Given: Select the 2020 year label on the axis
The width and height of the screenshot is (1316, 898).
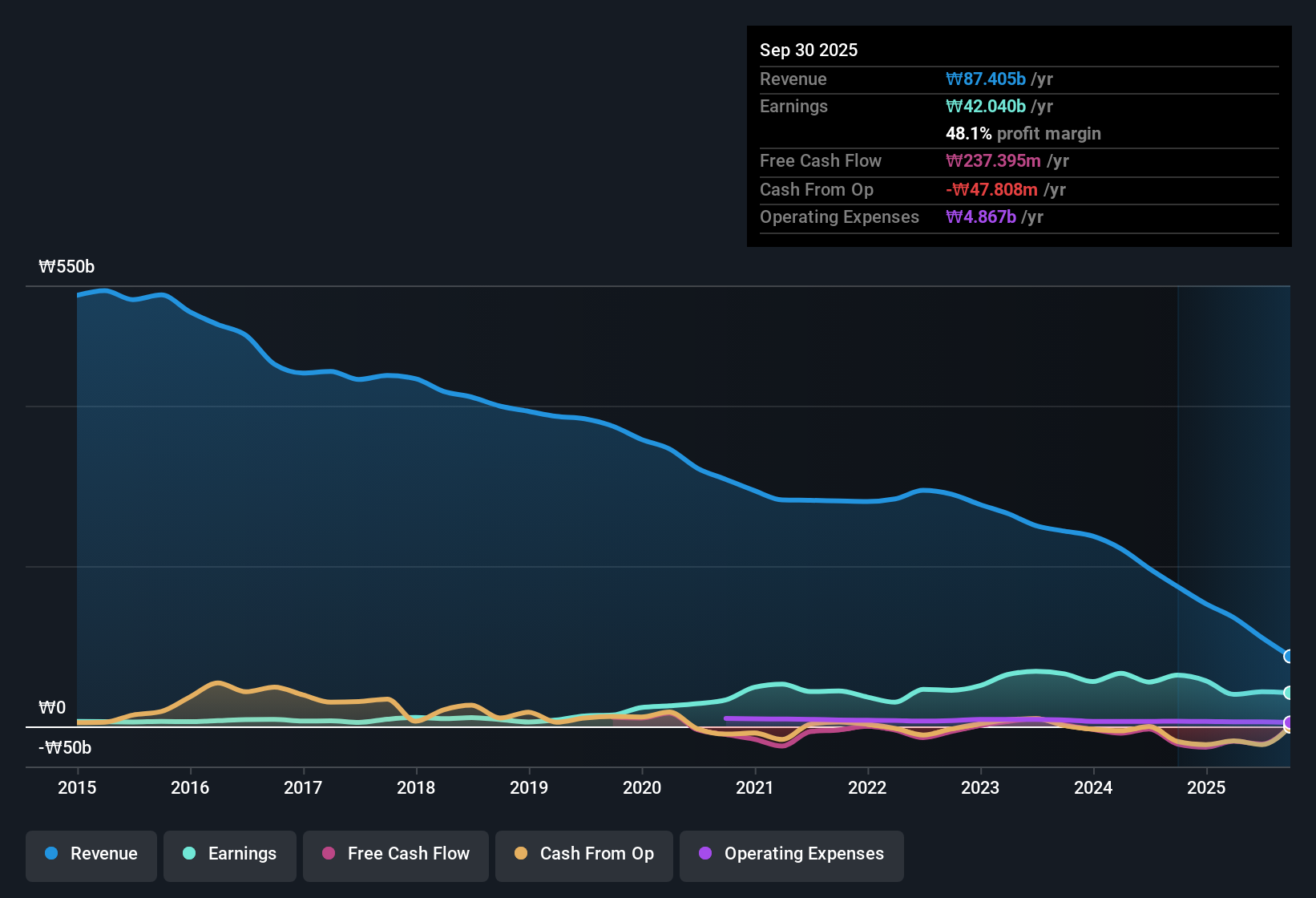Looking at the screenshot, I should 642,788.
